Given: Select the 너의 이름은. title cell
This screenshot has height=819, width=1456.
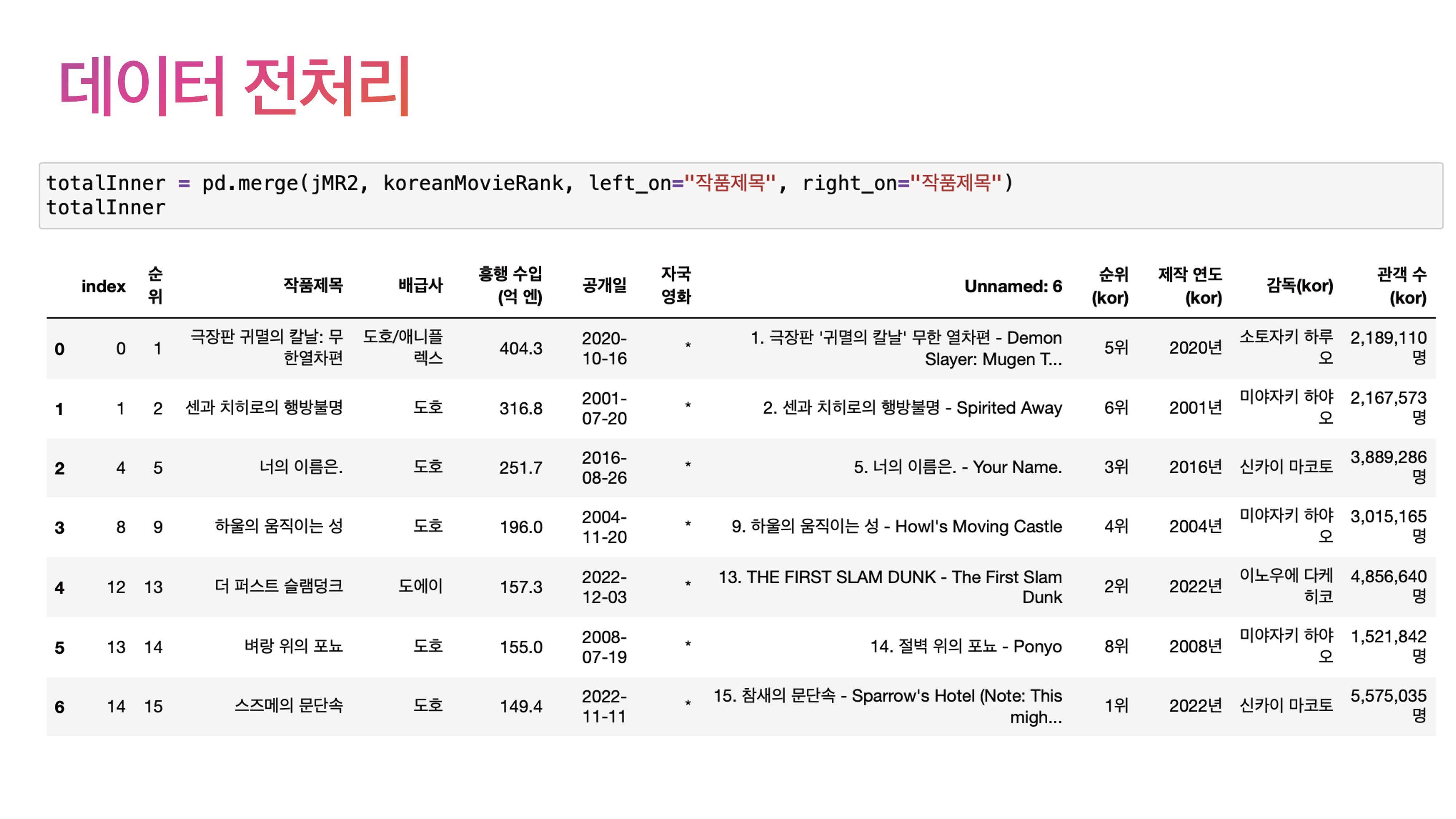Looking at the screenshot, I should [301, 467].
